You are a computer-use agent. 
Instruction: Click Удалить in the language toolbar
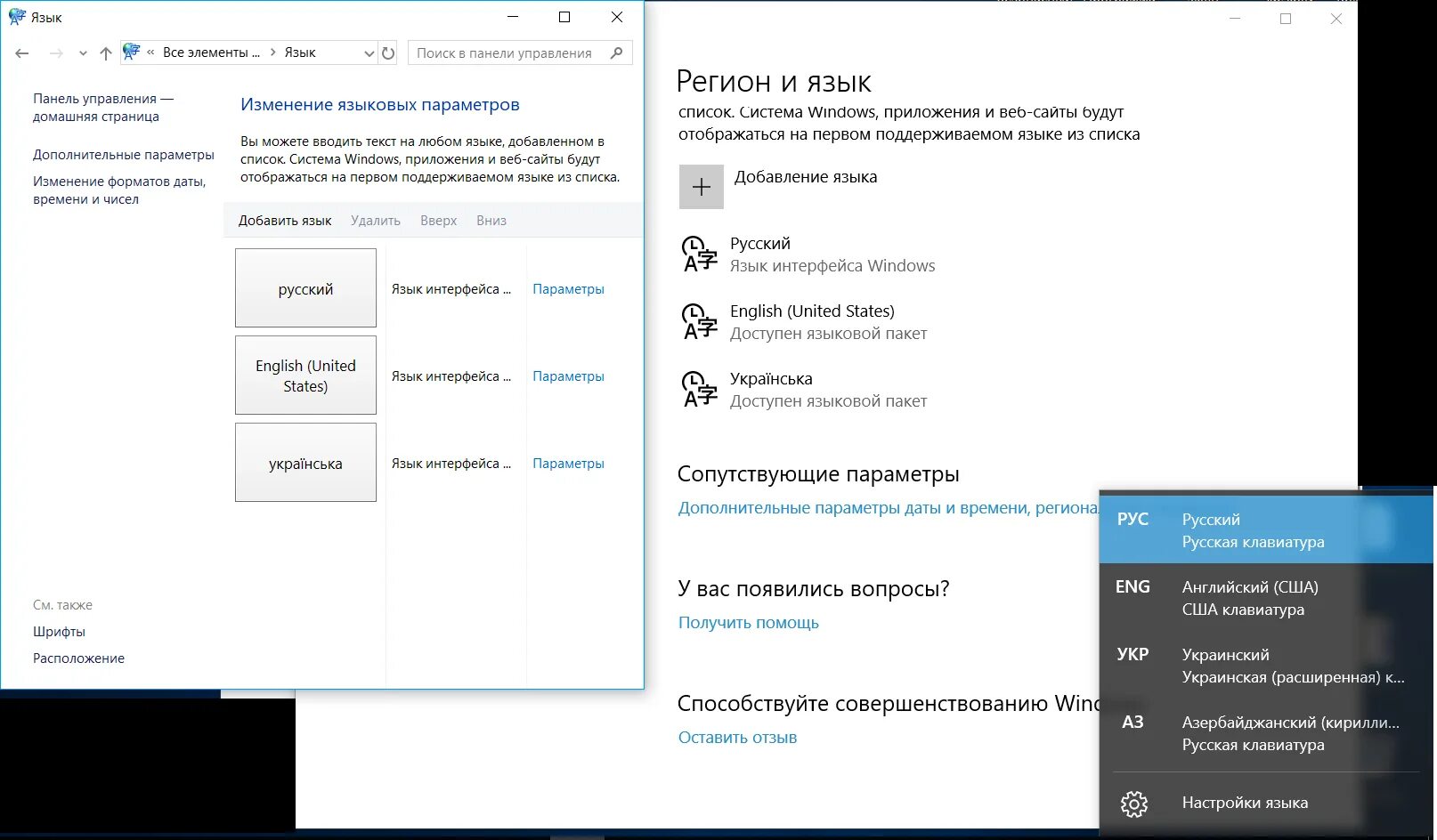376,221
